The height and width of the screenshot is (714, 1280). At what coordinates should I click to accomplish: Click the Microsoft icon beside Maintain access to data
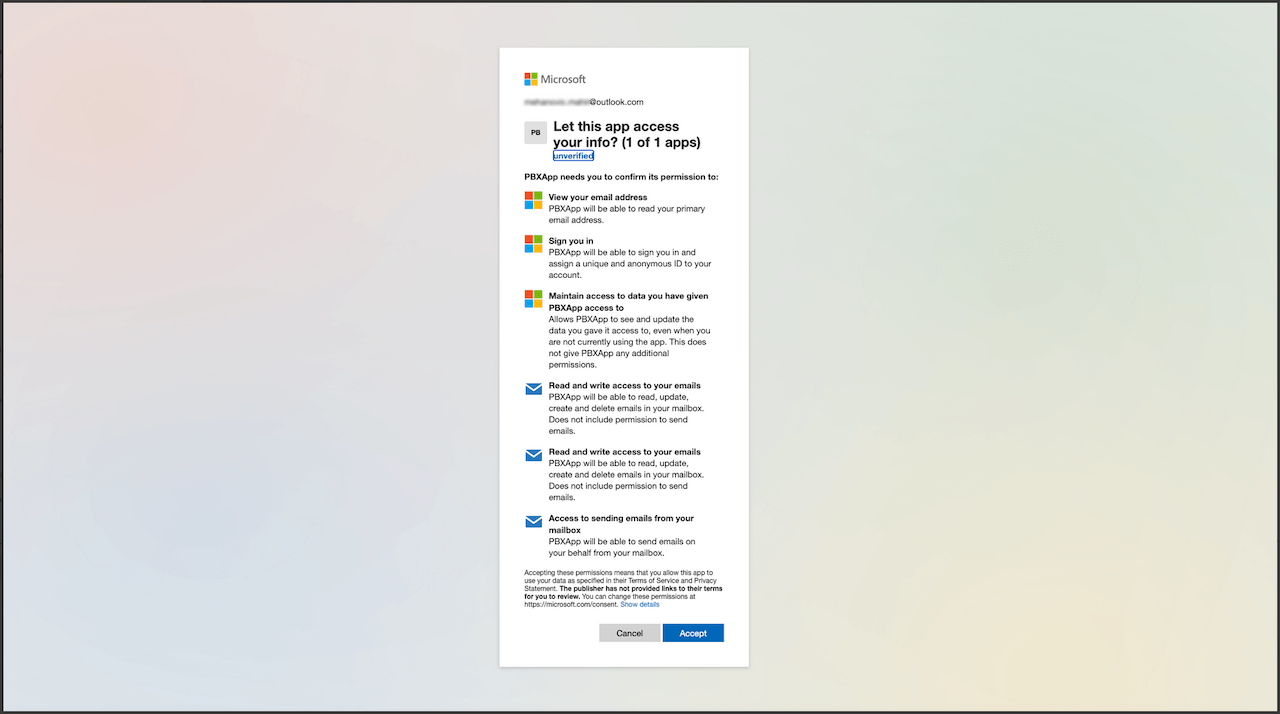534,299
